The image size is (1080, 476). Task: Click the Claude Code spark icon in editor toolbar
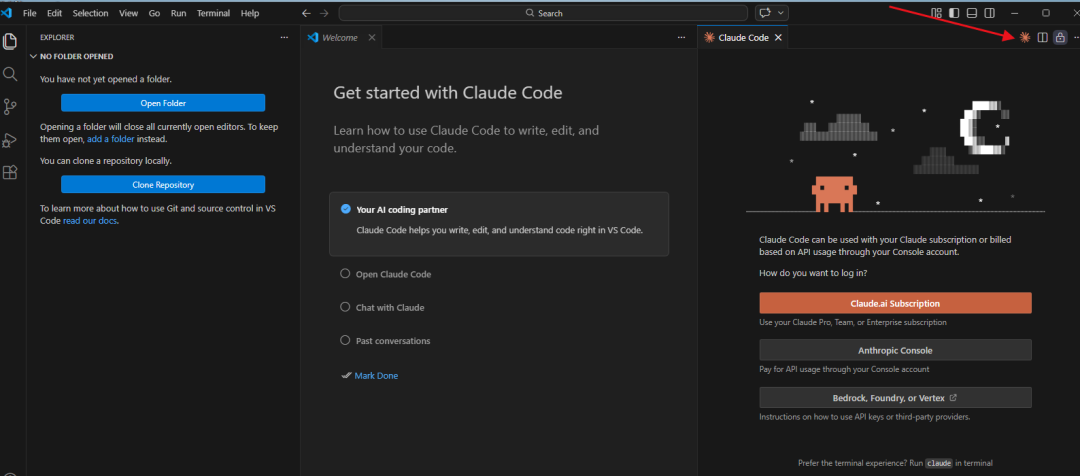(1024, 38)
